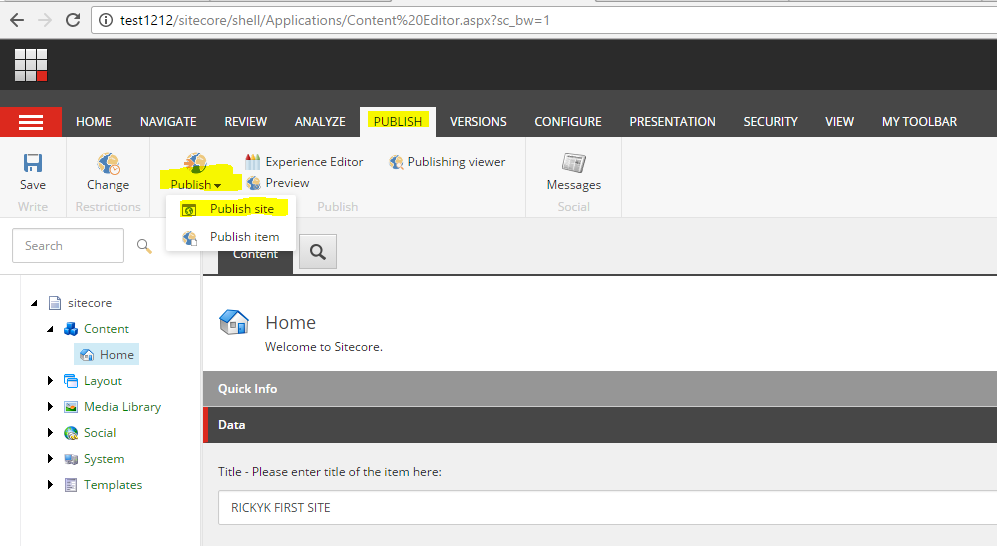Click the Media Library picture icon

71,407
